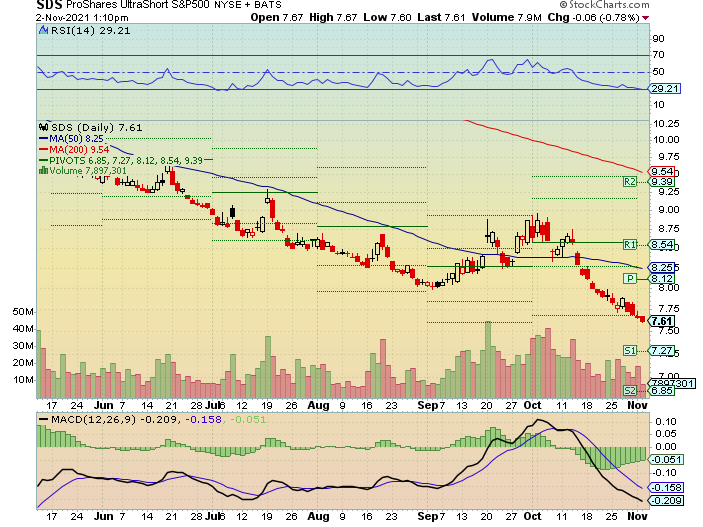Click the 6.85 pivot value on right axis
Viewport: 703px width, 527px height.
click(x=662, y=391)
